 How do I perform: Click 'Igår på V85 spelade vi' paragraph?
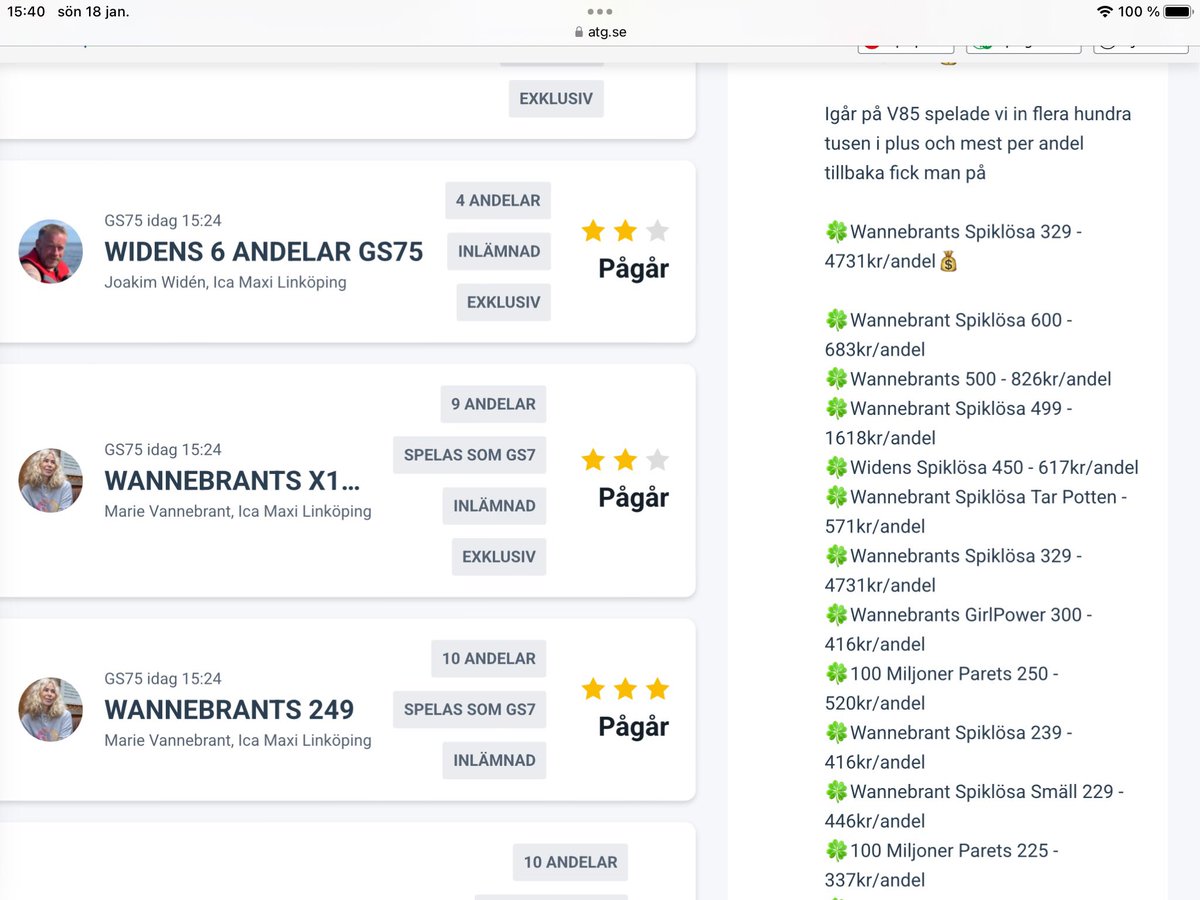coord(978,143)
